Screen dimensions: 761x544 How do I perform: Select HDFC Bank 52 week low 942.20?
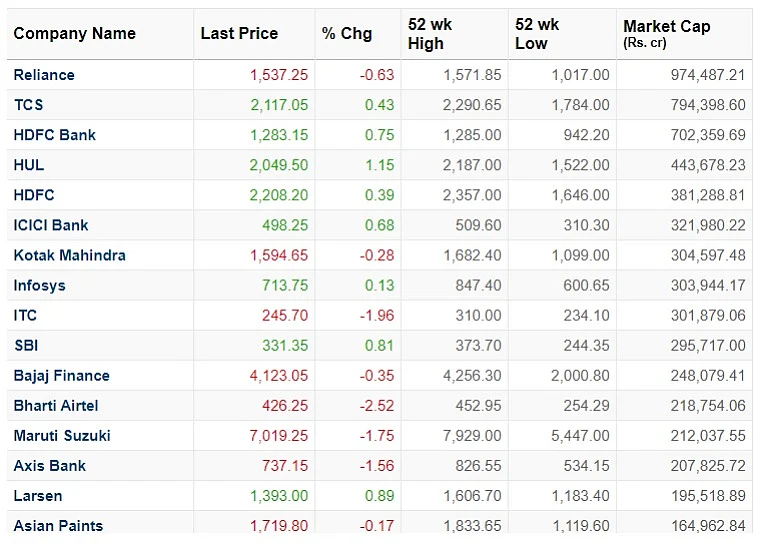(586, 135)
